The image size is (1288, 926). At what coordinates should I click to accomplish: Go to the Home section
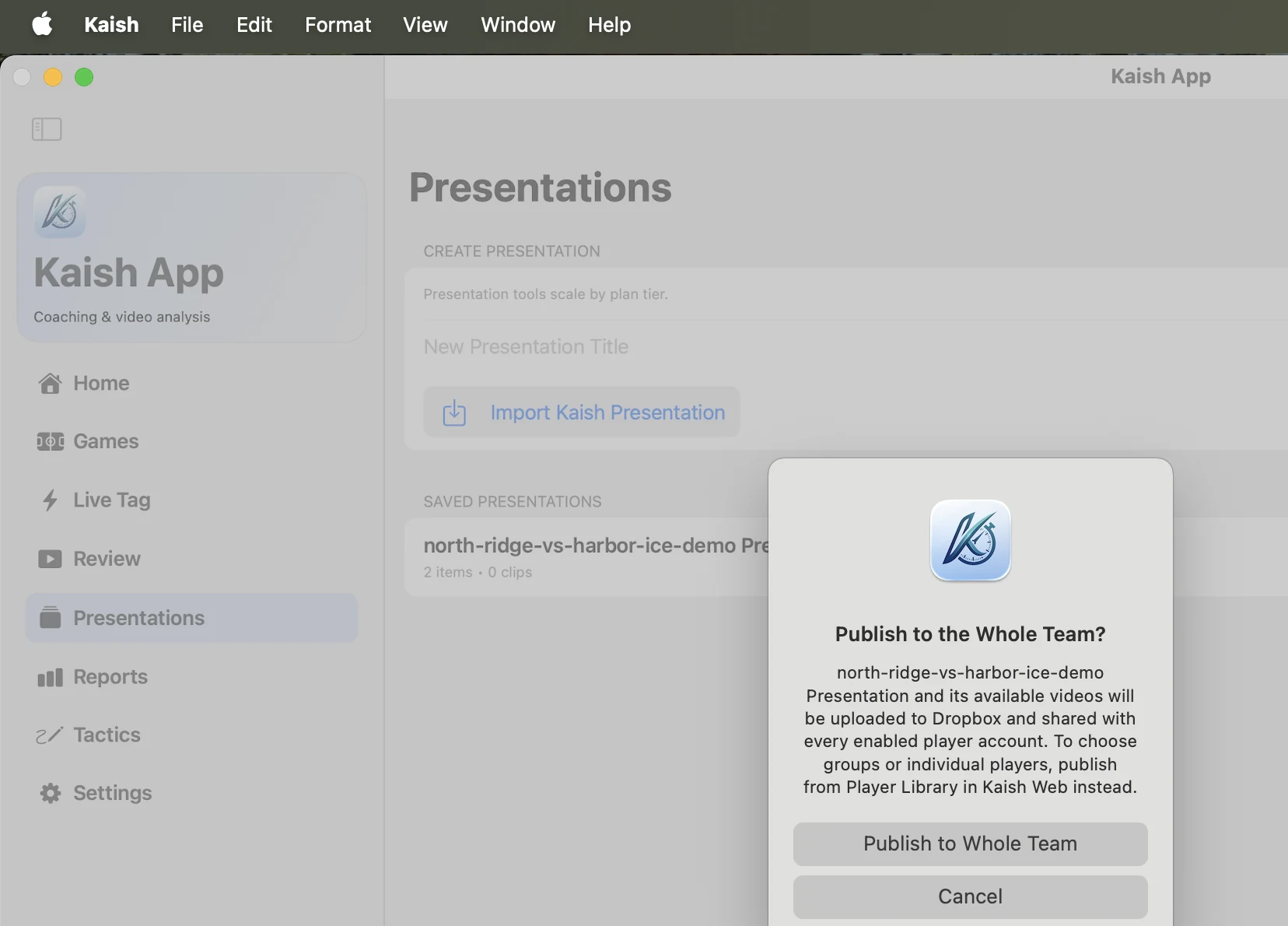point(191,384)
